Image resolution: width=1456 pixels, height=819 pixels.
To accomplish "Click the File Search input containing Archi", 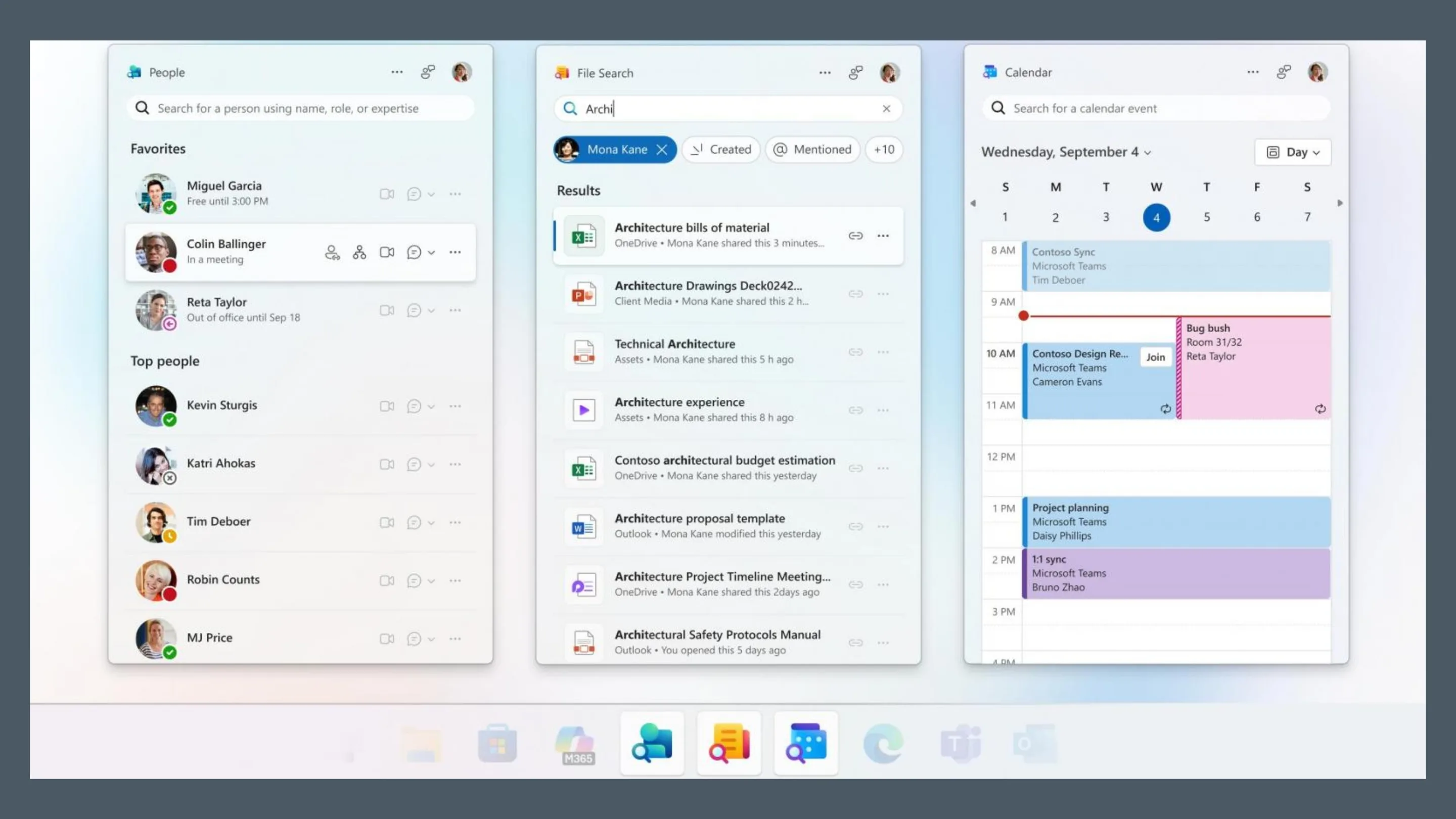I will pos(728,109).
